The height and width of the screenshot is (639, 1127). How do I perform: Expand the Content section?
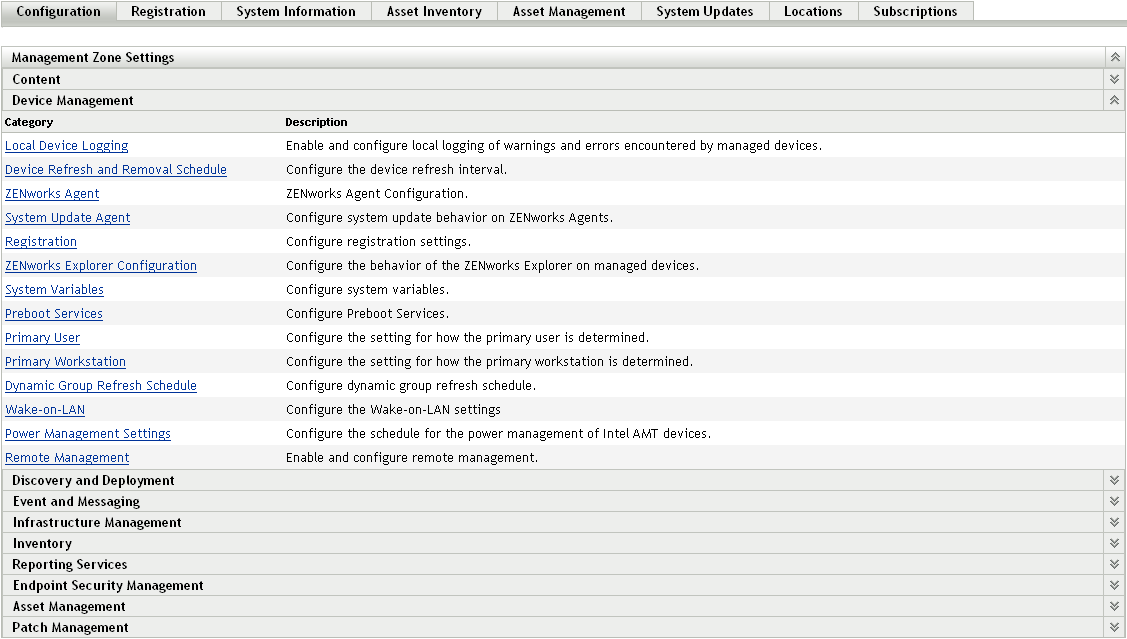[1113, 79]
